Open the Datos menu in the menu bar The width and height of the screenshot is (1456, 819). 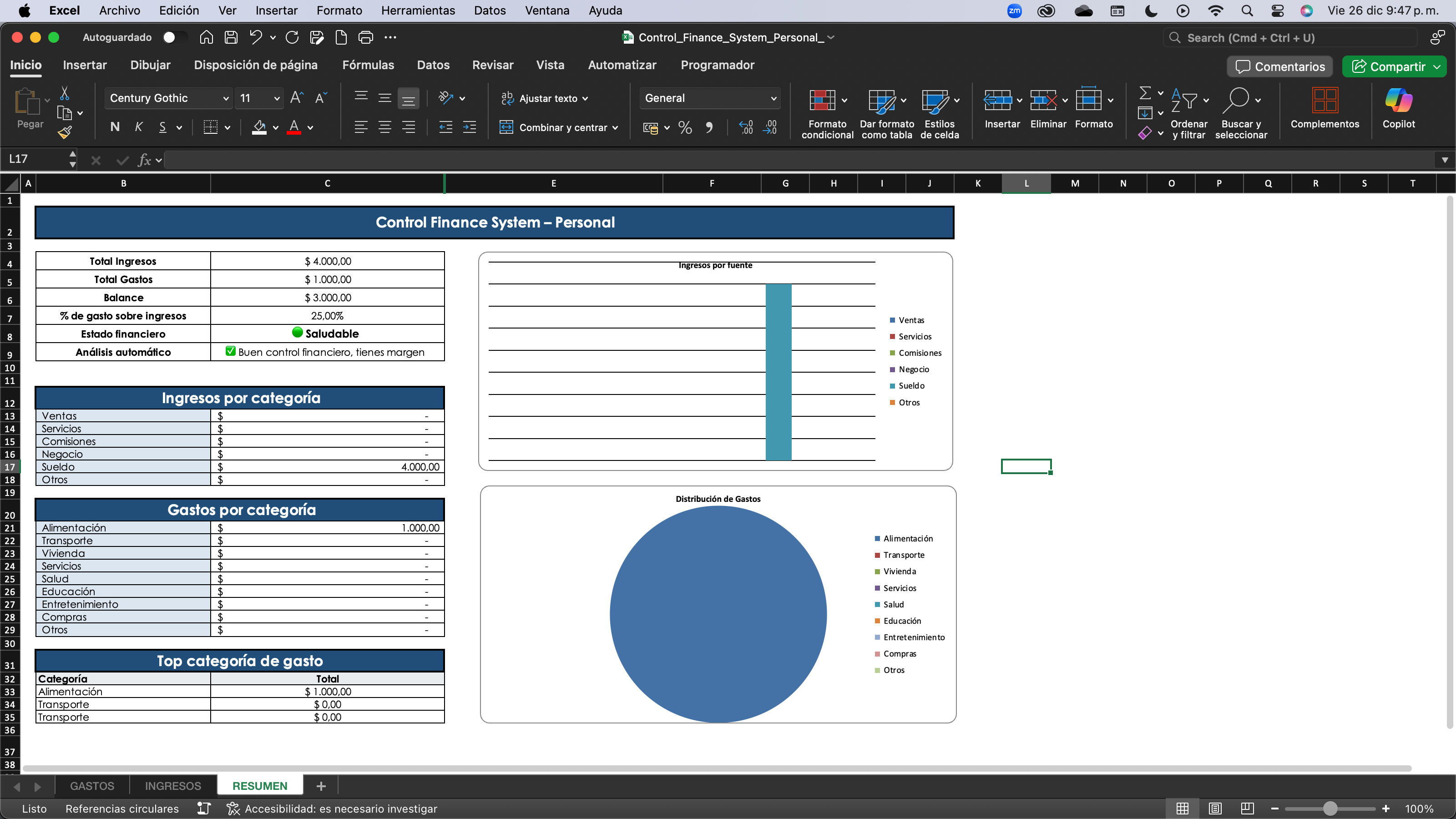490,10
